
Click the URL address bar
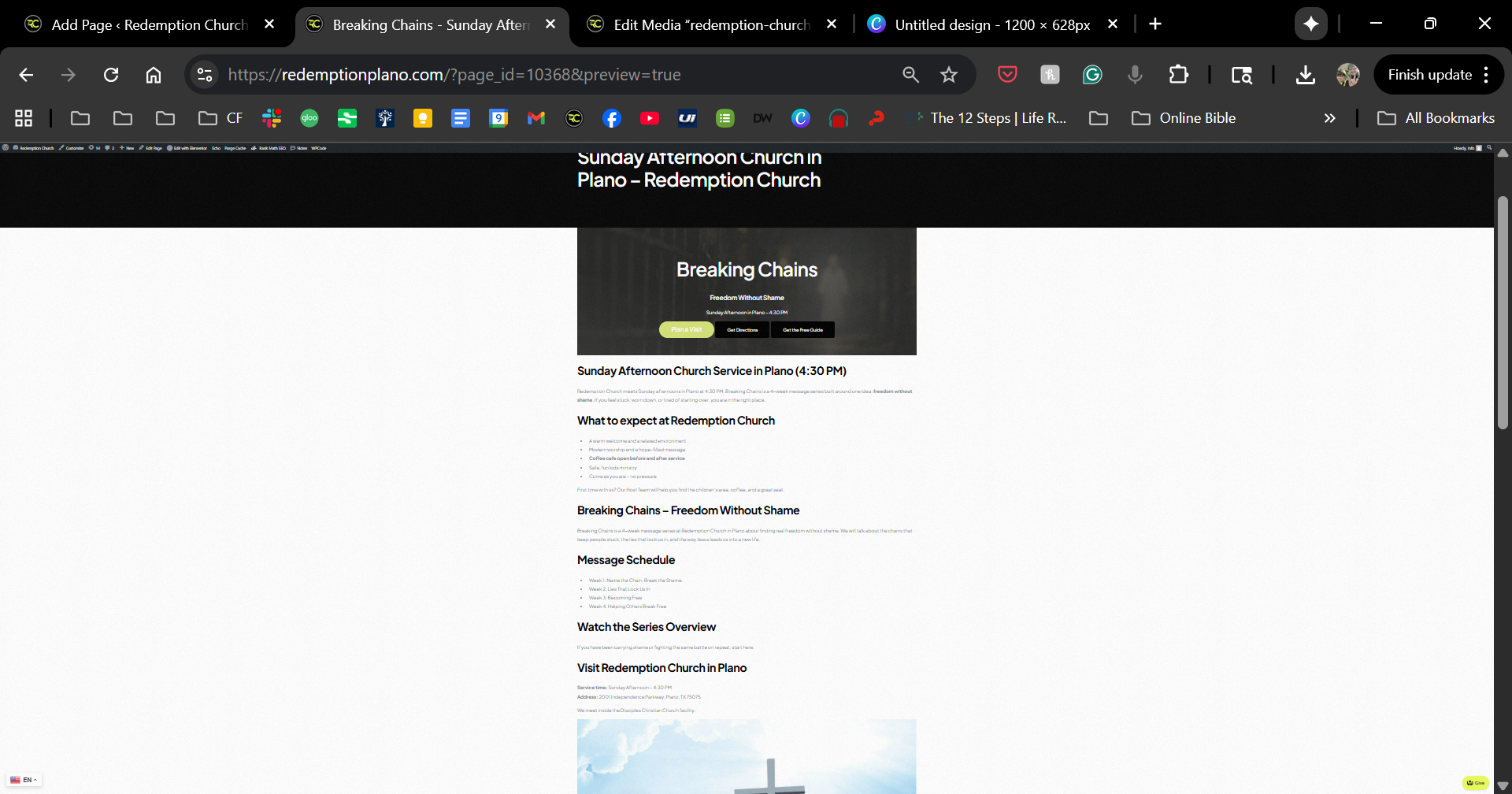tap(551, 75)
